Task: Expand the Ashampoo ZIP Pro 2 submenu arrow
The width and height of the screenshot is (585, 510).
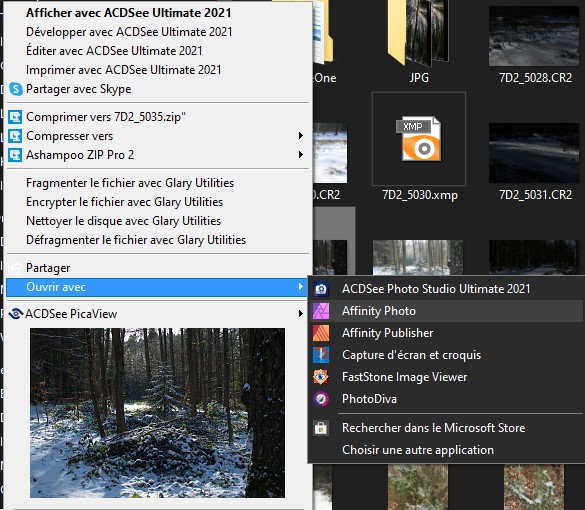Action: pos(301,154)
